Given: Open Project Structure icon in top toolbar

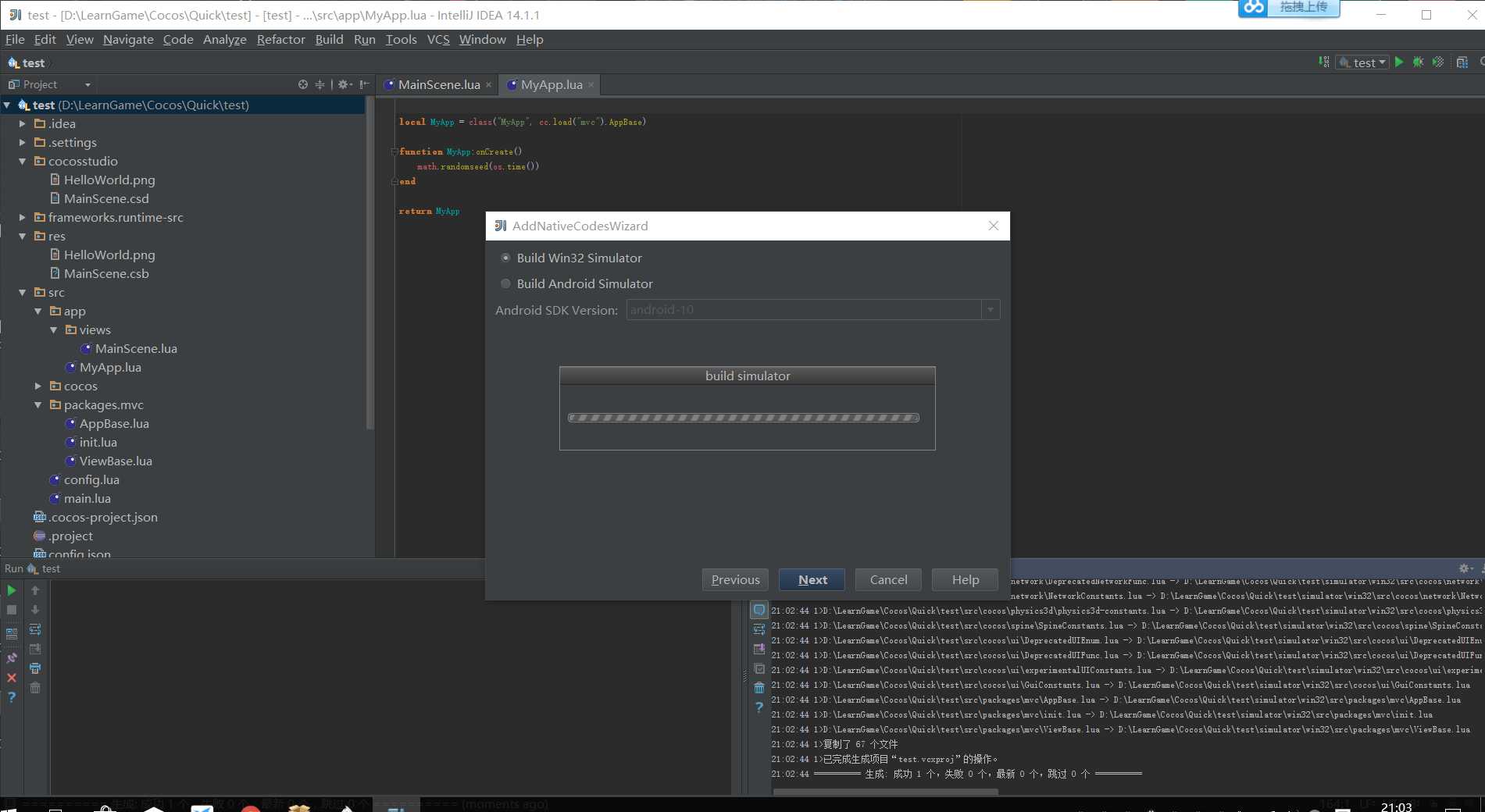Looking at the screenshot, I should pos(1462,62).
